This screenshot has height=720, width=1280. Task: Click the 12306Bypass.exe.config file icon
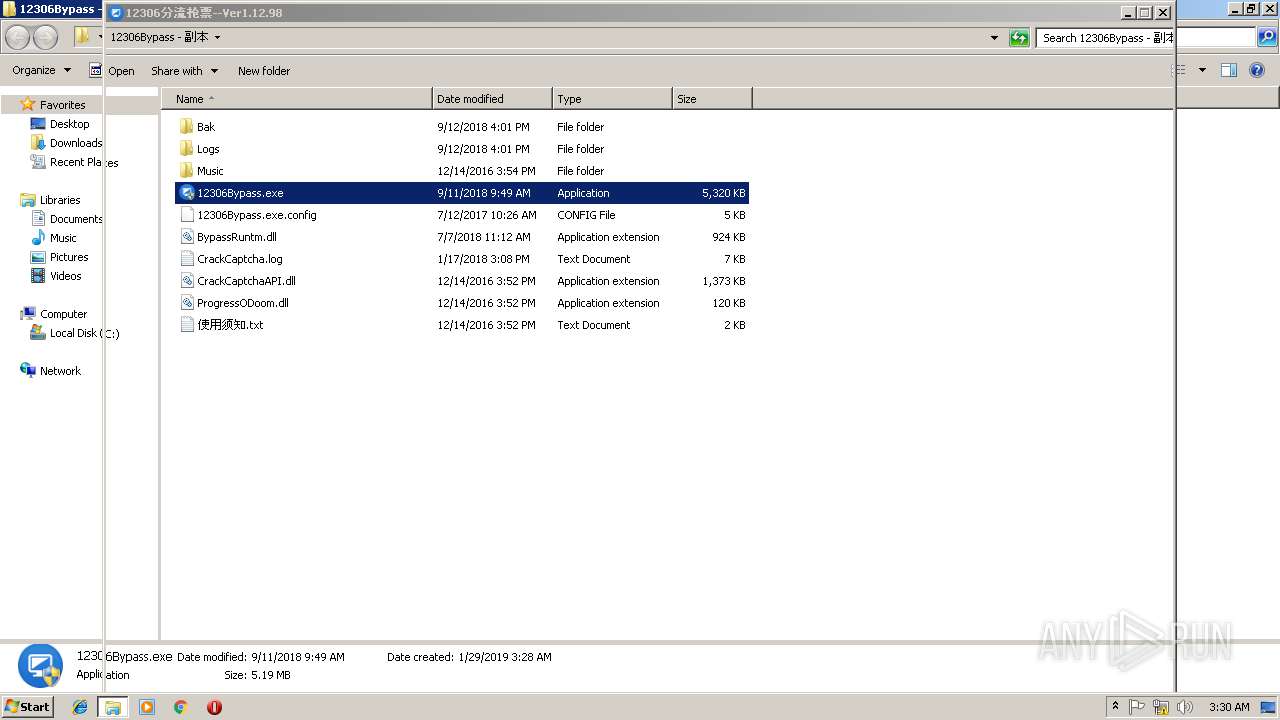point(186,215)
